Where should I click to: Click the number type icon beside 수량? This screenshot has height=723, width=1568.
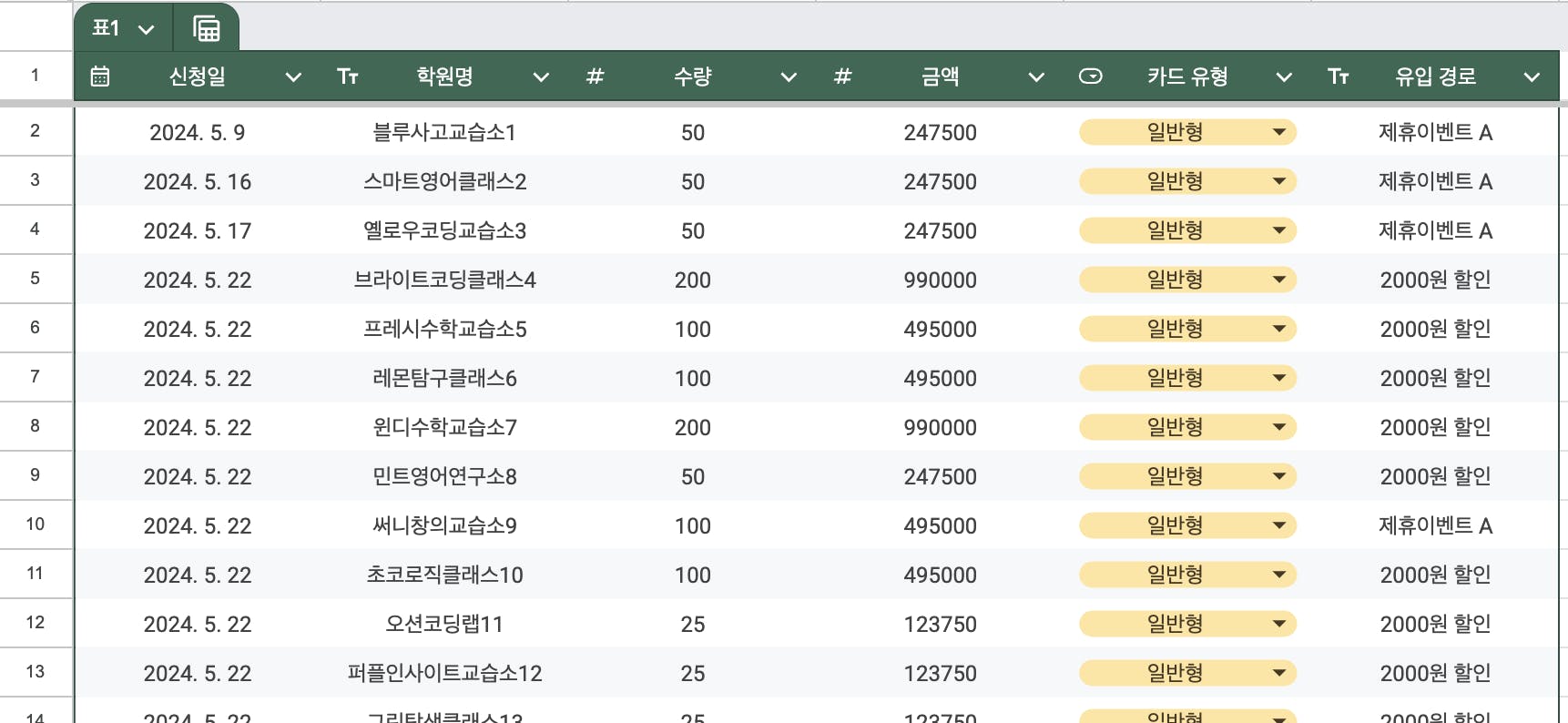pos(595,76)
